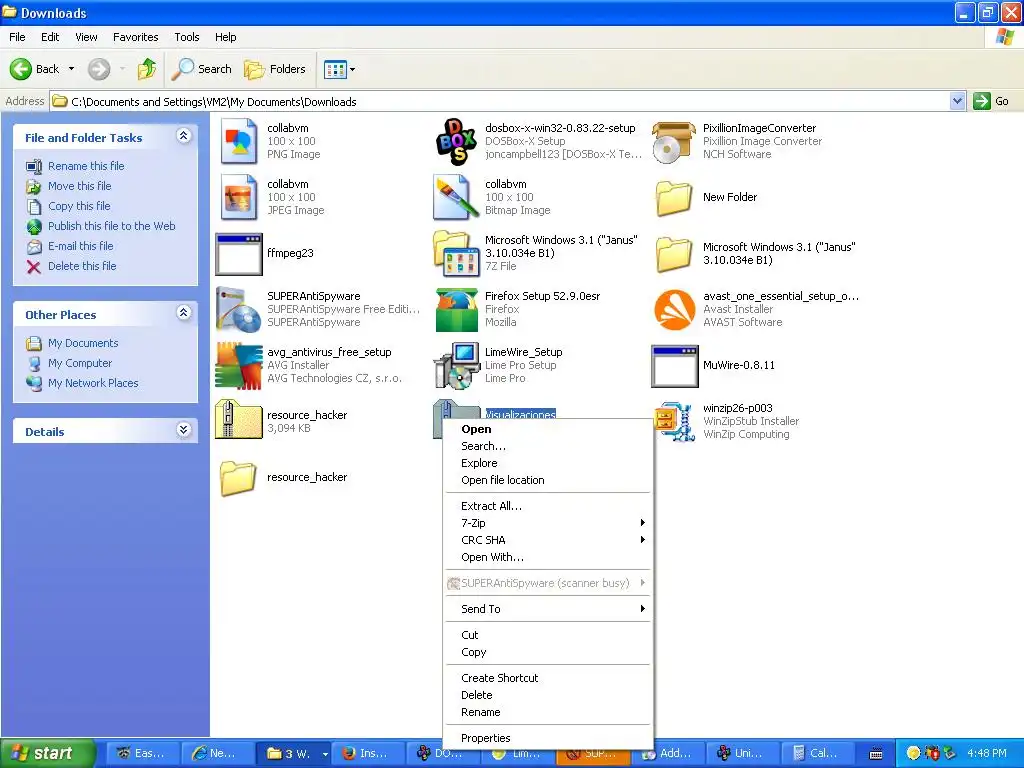This screenshot has width=1024, height=768.
Task: Click the on-screen keyboard tray icon
Action: (876, 754)
